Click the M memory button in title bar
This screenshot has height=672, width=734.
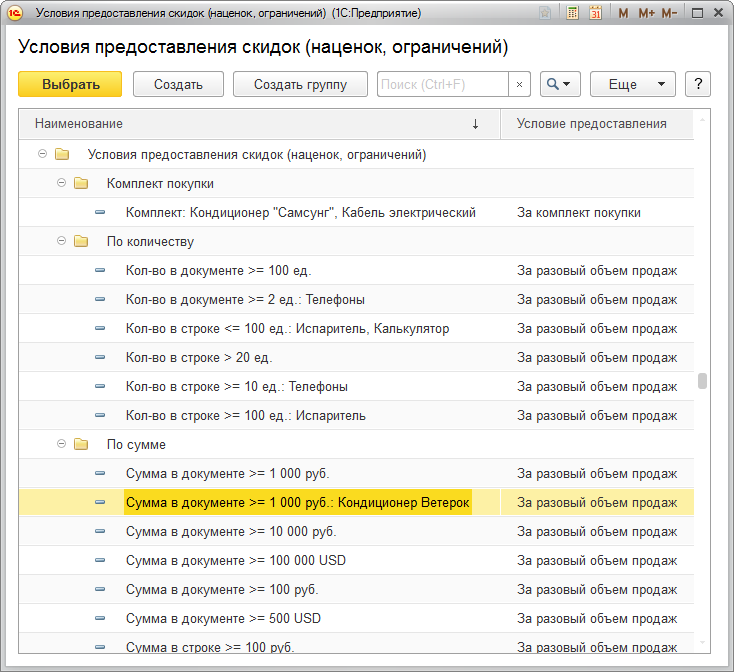click(624, 13)
